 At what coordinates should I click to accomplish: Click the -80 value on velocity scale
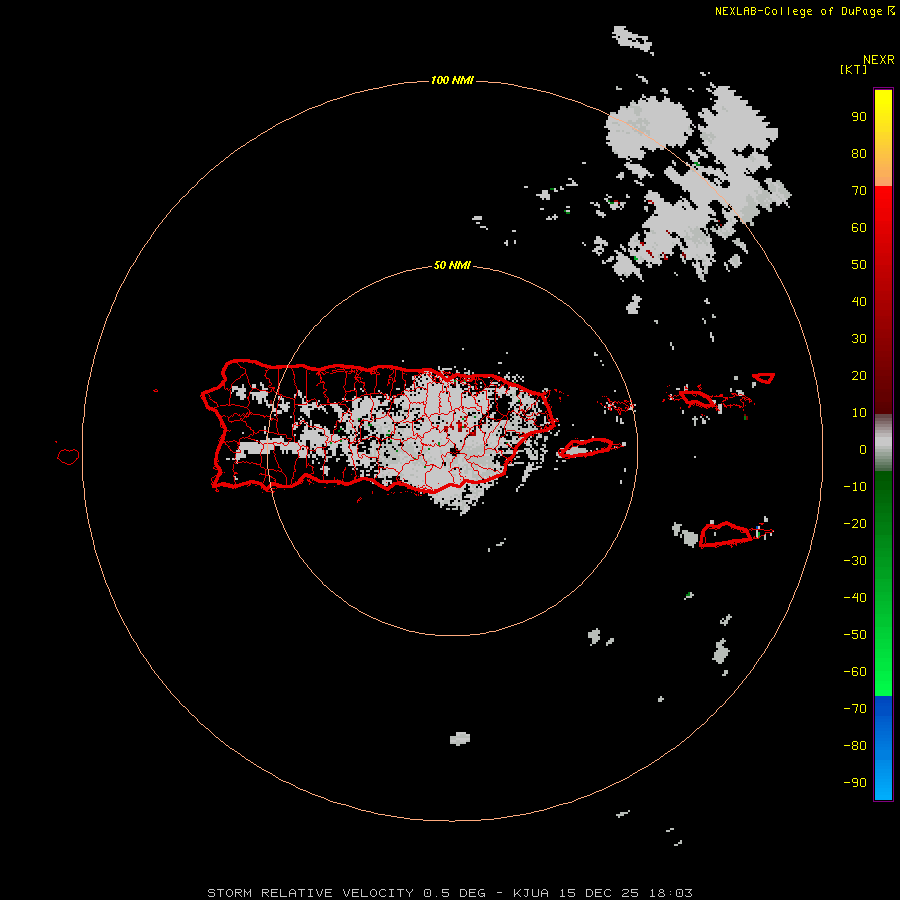(855, 746)
